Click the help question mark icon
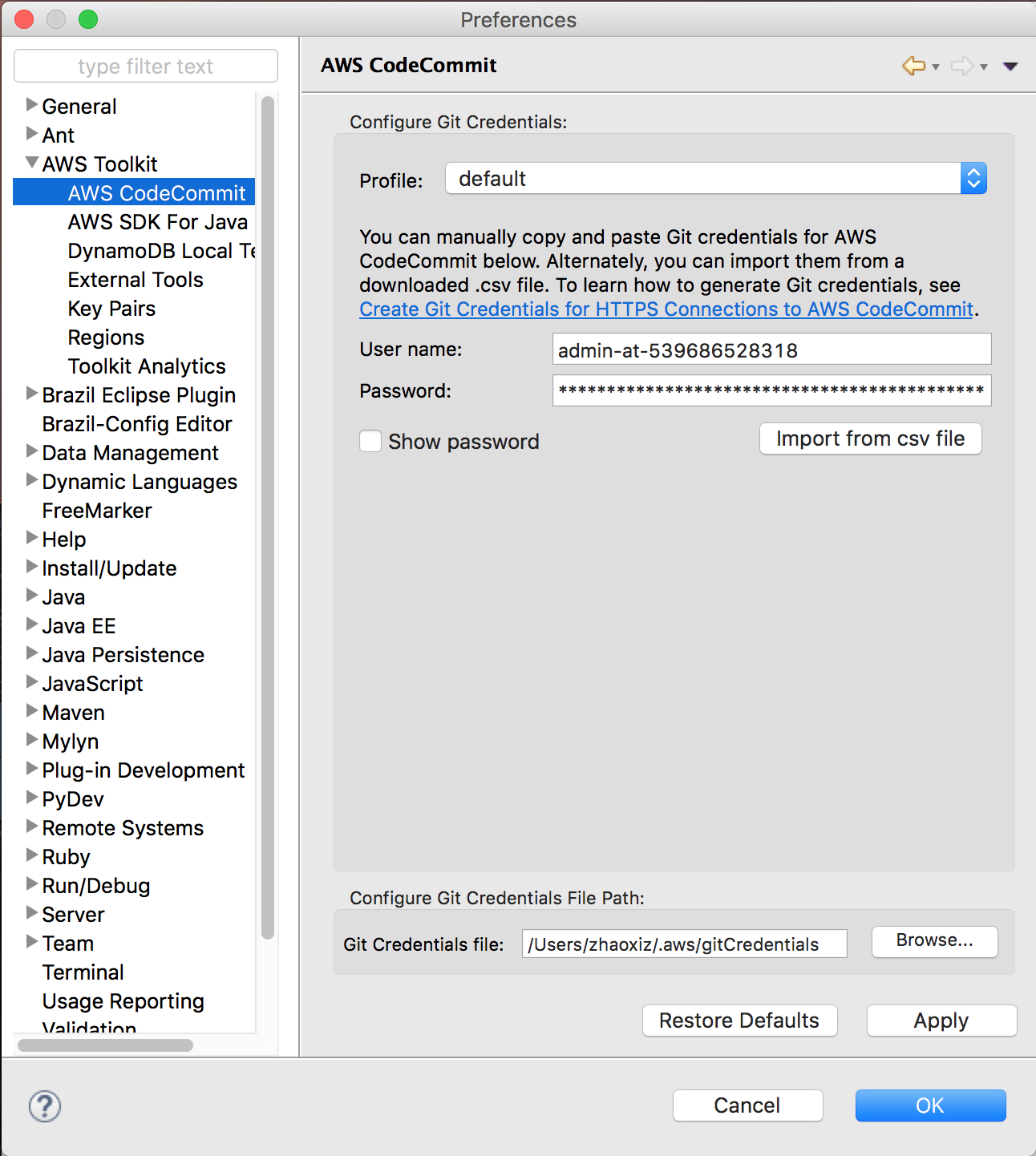The image size is (1036, 1156). (44, 1106)
